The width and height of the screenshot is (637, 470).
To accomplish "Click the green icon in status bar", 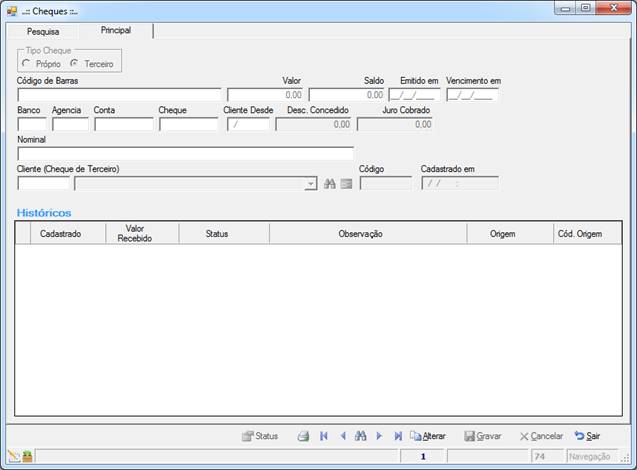I will [27, 456].
